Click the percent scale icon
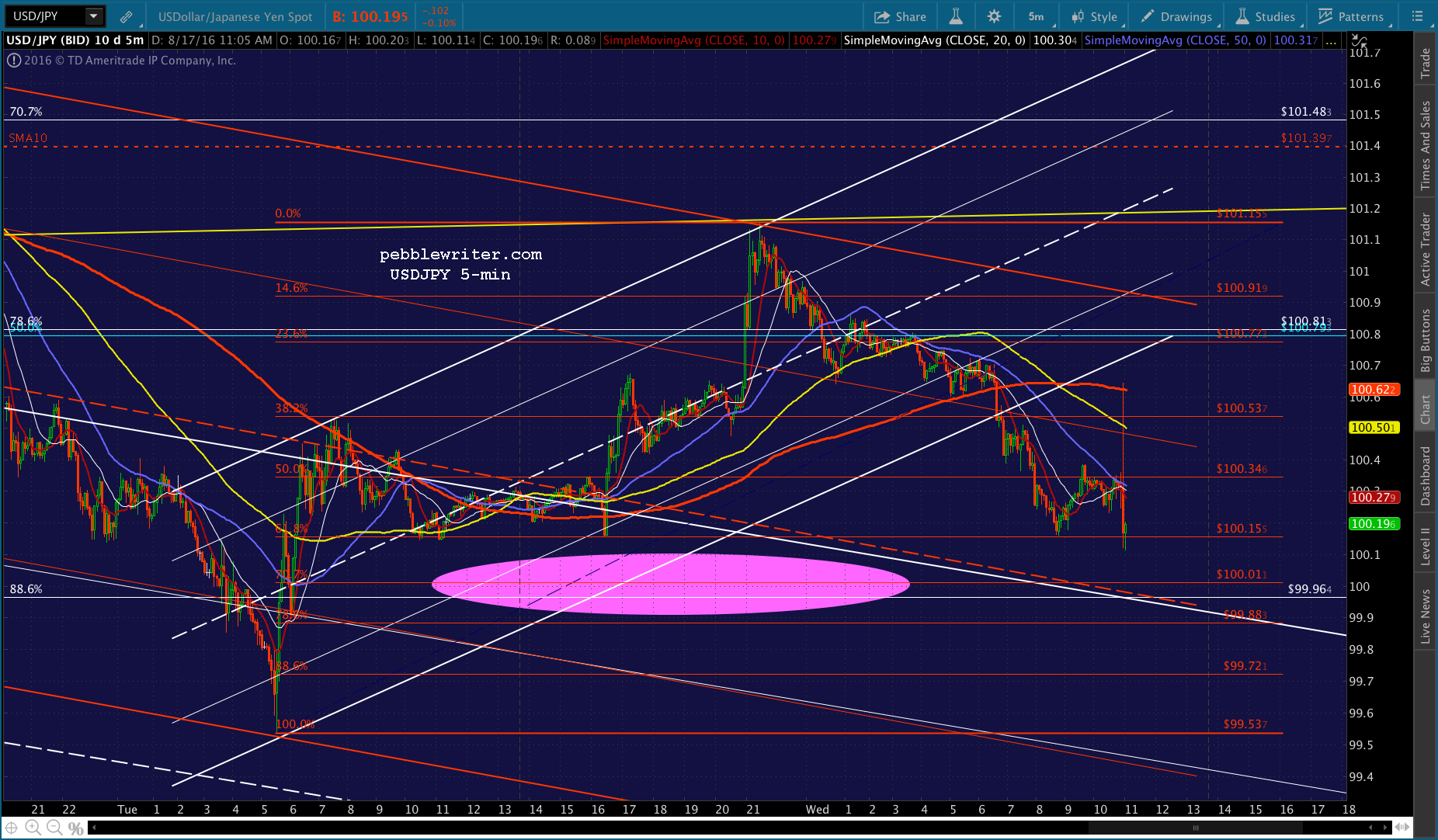The width and height of the screenshot is (1438, 840). tap(75, 828)
